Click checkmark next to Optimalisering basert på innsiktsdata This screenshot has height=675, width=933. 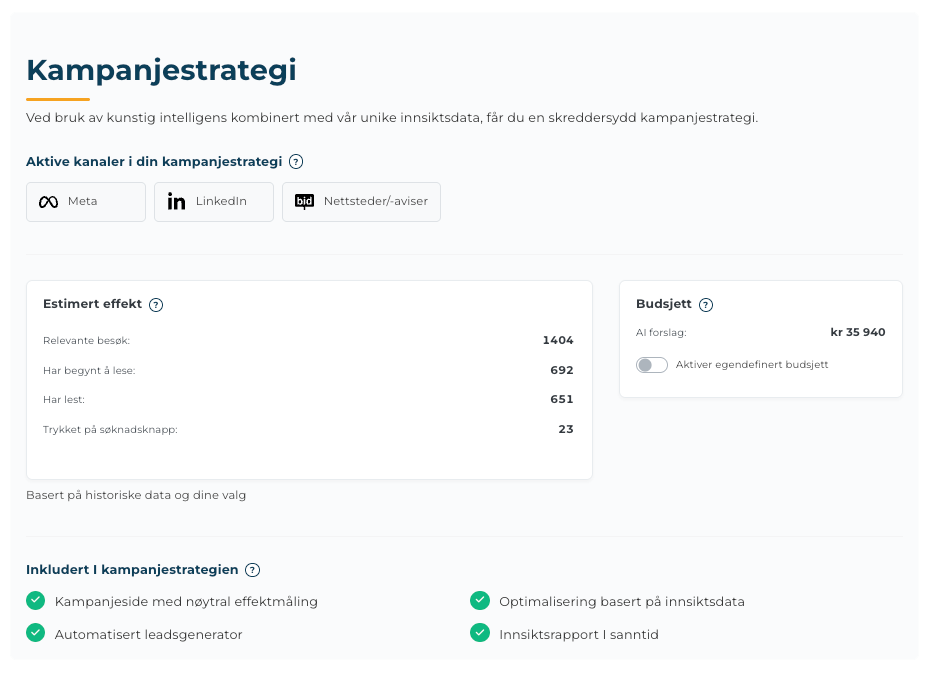(x=479, y=601)
